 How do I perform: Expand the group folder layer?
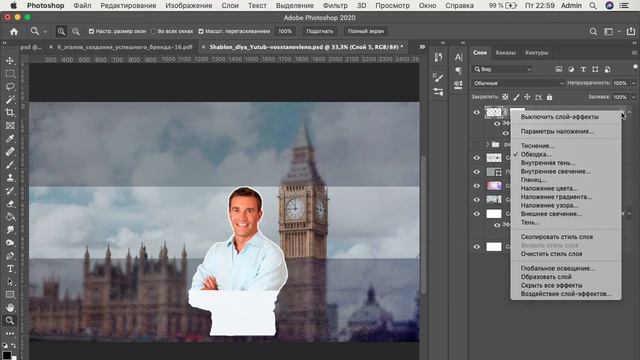(x=487, y=144)
